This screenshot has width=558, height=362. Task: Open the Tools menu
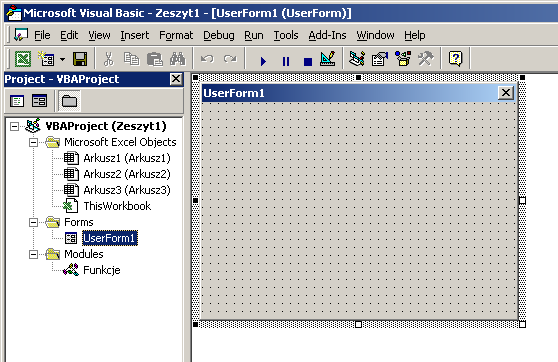(x=286, y=35)
